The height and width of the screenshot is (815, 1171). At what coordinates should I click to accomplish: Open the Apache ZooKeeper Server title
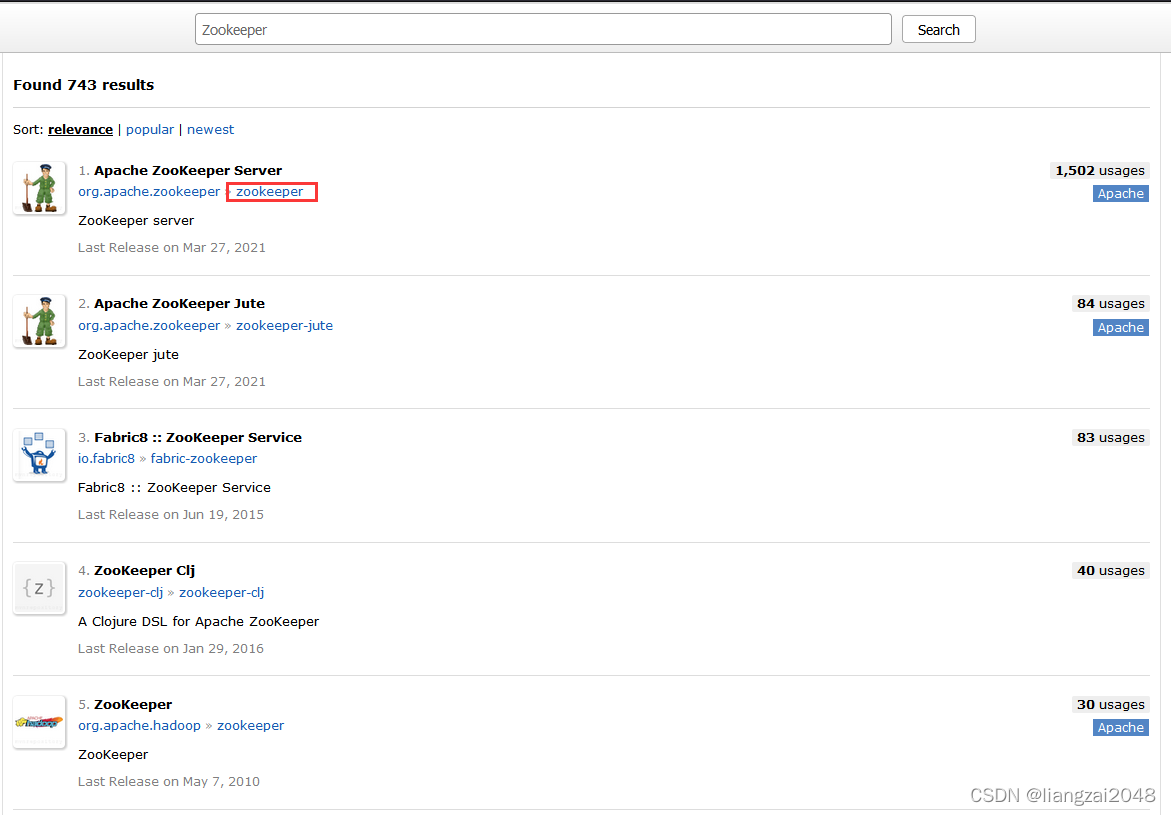pos(187,170)
